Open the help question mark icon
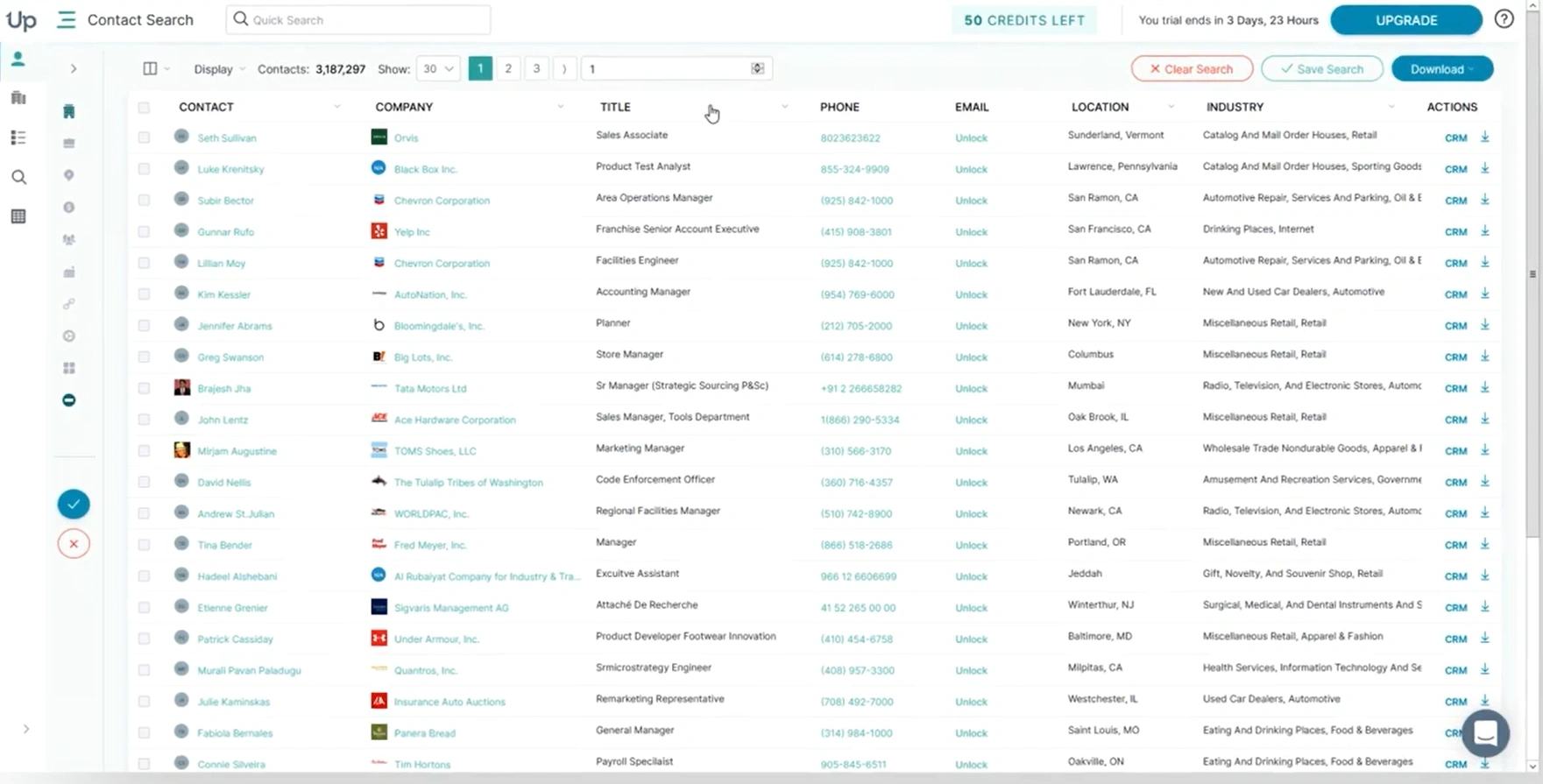Screen dimensions: 1543x784 pos(1504,19)
